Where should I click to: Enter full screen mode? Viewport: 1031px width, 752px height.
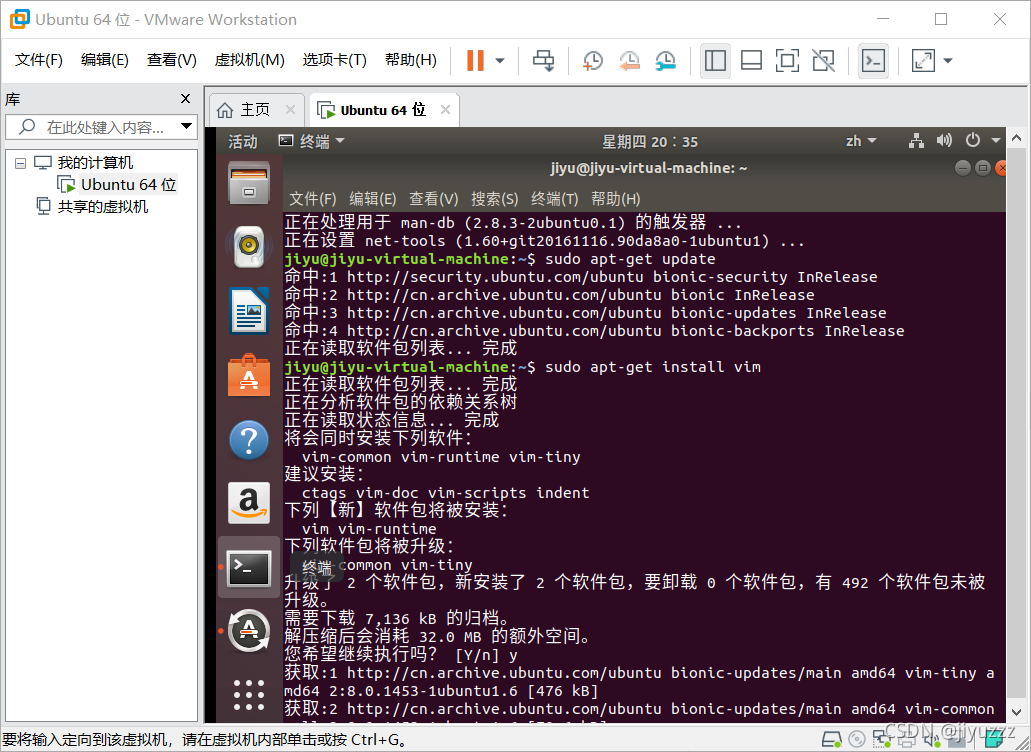point(787,60)
